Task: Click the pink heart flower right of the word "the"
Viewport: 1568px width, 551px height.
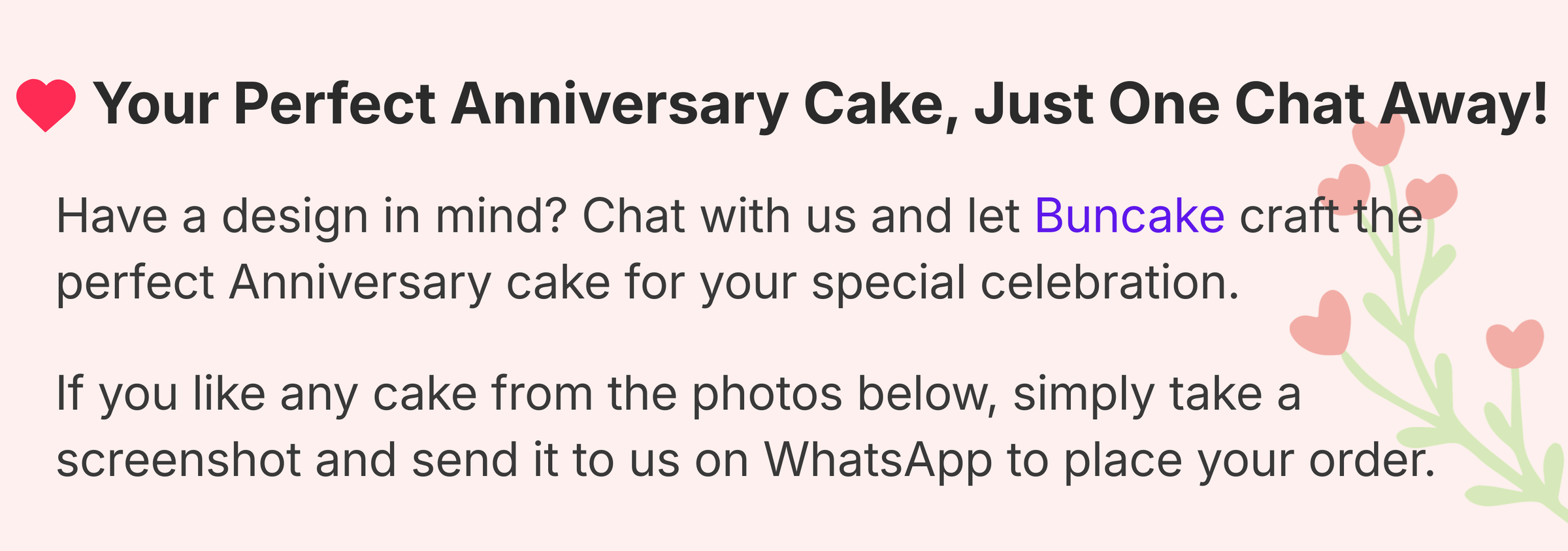Action: pos(1432,196)
